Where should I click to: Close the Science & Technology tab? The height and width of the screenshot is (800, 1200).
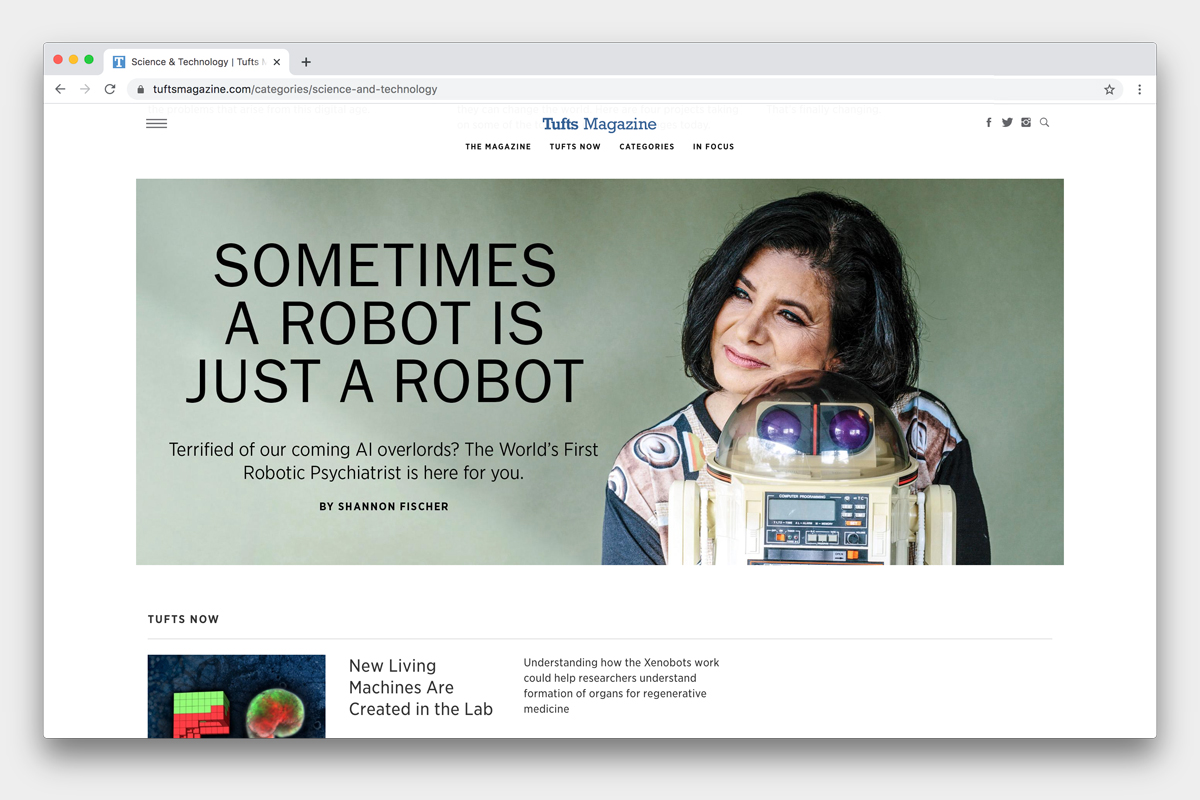(x=277, y=62)
